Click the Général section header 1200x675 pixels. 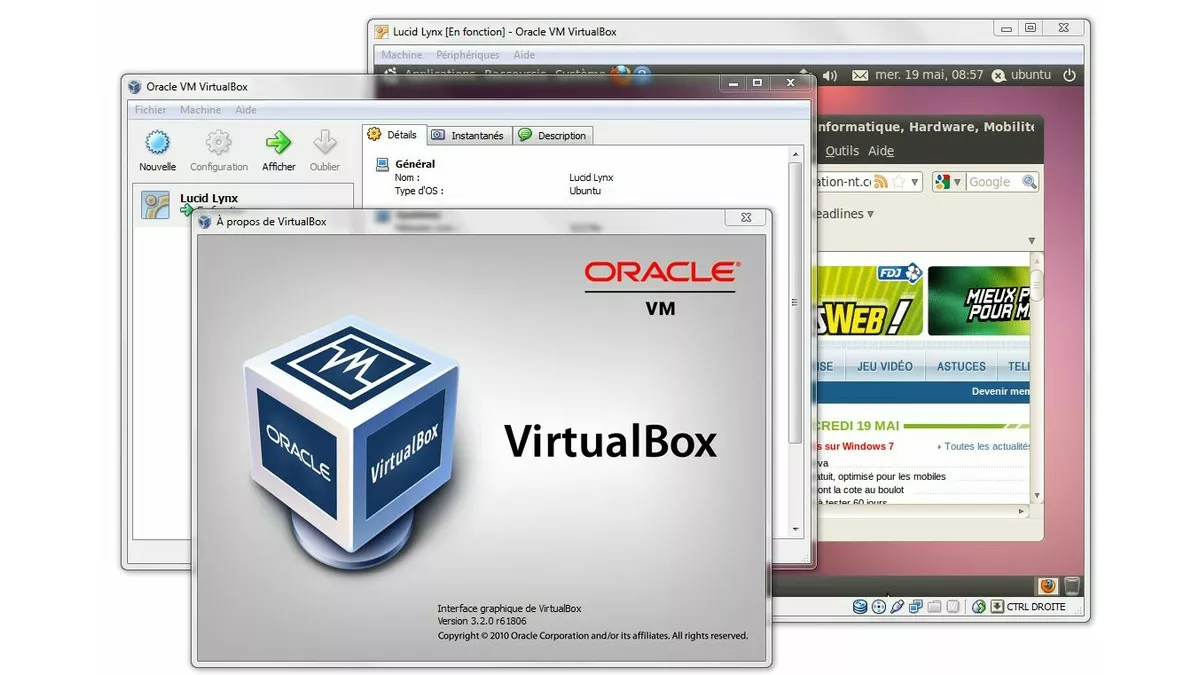pos(415,164)
